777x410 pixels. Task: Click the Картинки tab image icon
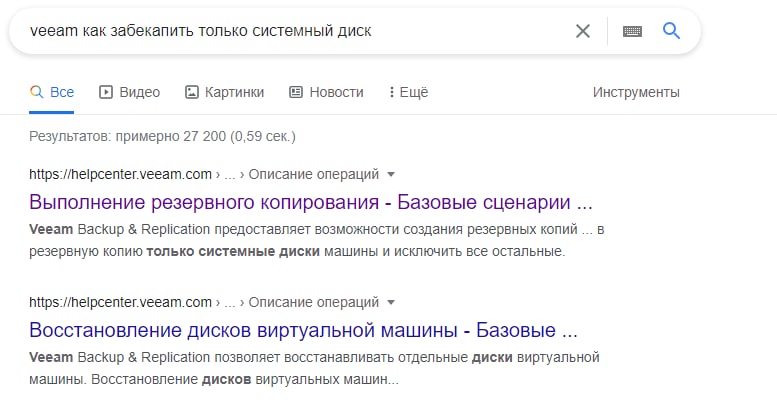192,92
